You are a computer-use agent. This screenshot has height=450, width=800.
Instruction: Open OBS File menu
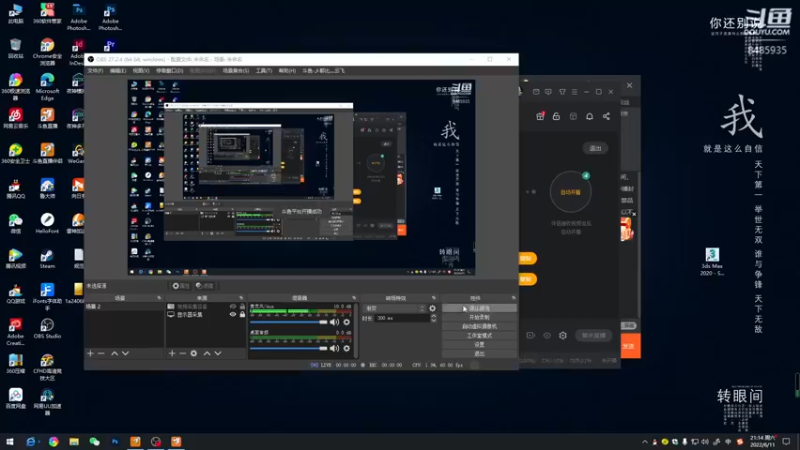[95, 71]
